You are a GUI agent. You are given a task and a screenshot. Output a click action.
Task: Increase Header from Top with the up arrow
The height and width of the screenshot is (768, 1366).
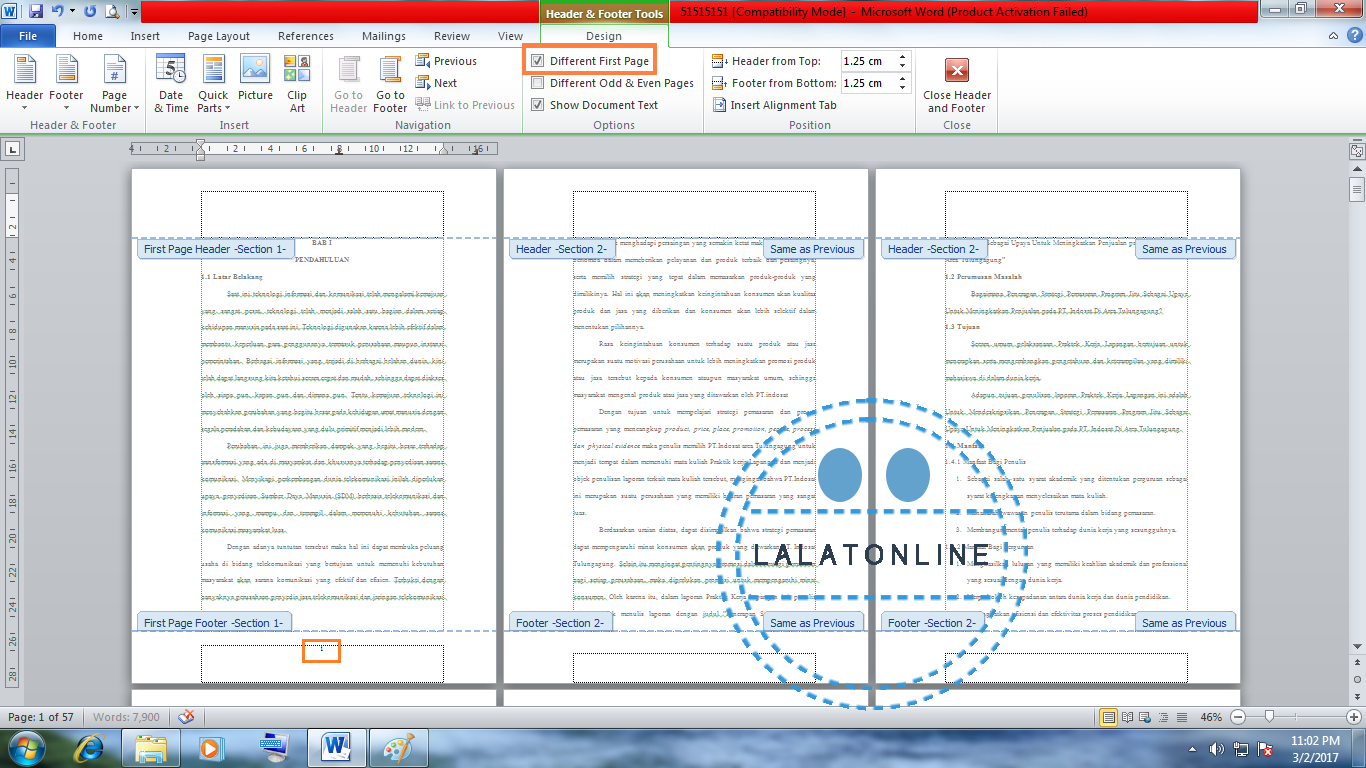point(903,57)
